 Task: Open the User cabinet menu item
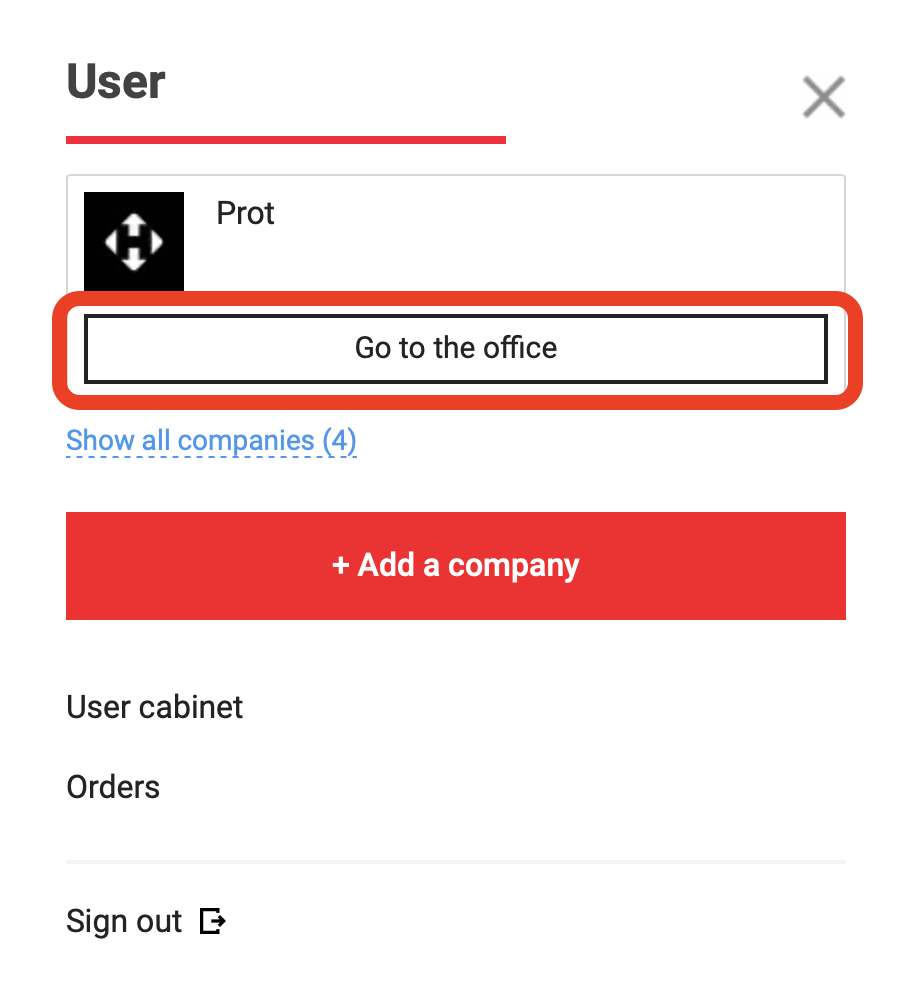(x=154, y=707)
